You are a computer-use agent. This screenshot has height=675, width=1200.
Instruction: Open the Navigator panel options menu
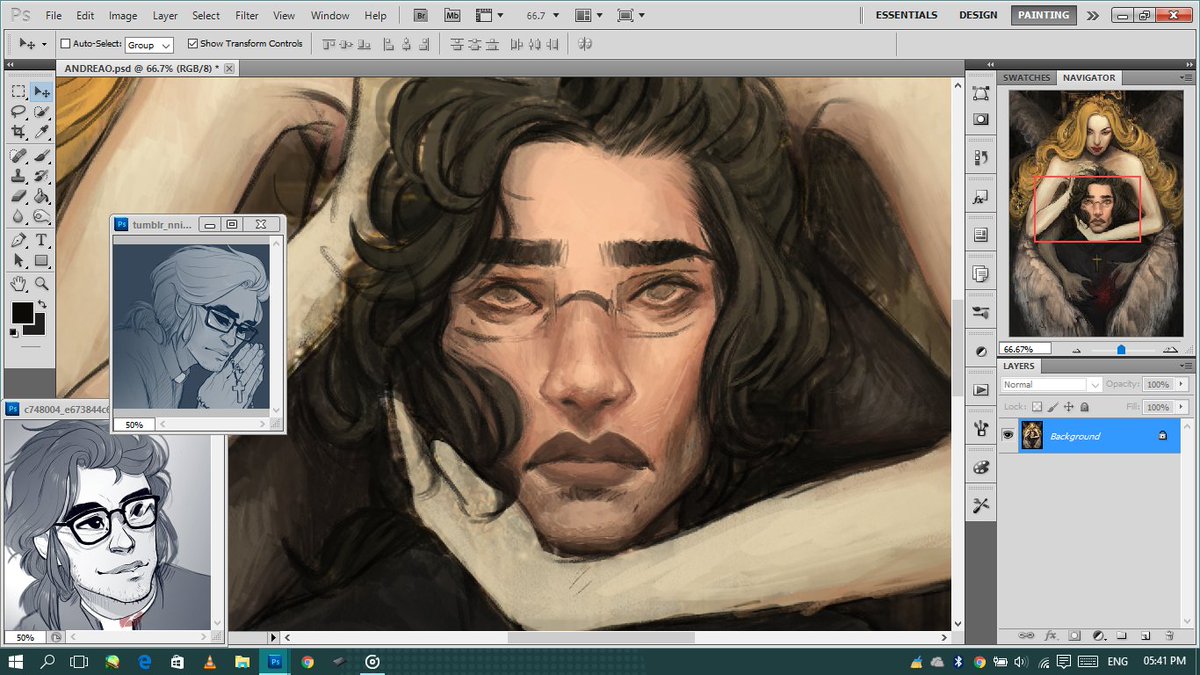coord(1186,78)
